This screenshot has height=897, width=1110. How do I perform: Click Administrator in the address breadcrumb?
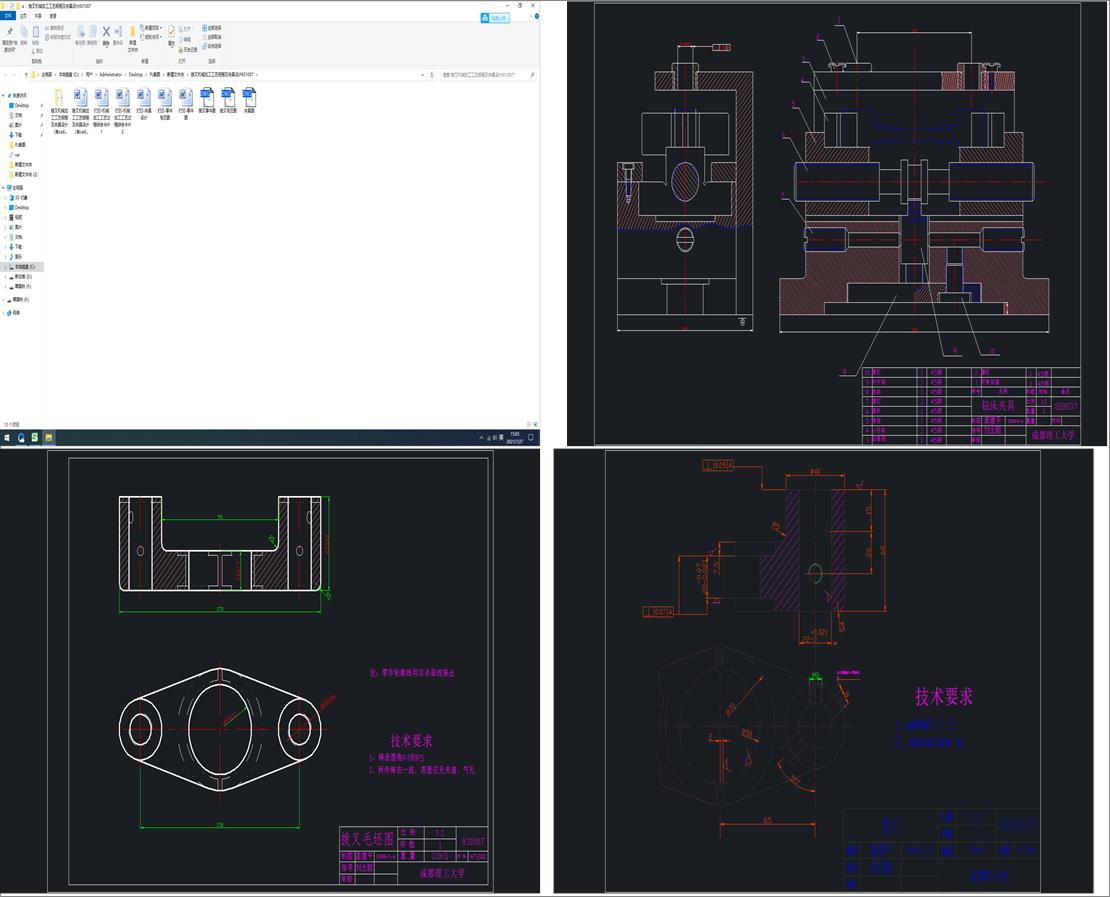point(110,74)
